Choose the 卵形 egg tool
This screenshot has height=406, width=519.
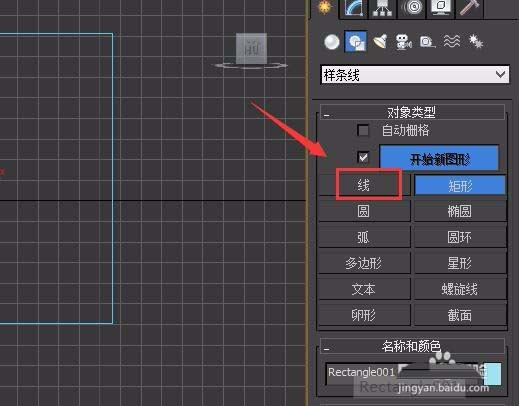pyautogui.click(x=364, y=315)
